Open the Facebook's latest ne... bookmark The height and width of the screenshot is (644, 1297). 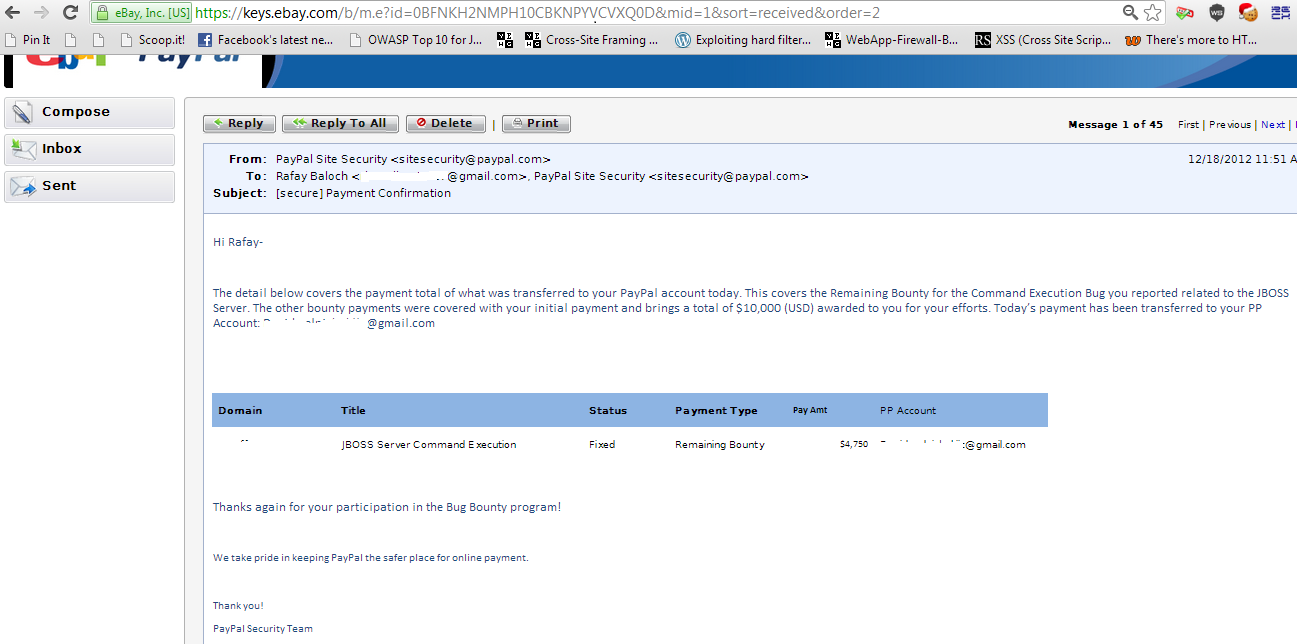[x=265, y=40]
